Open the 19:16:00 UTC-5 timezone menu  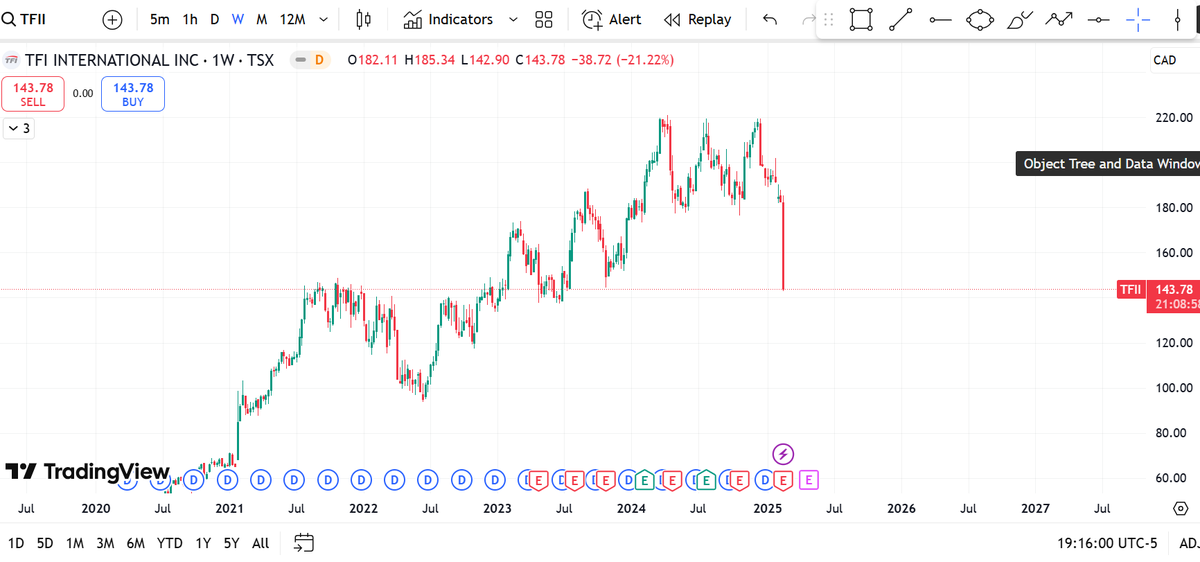pos(1107,543)
